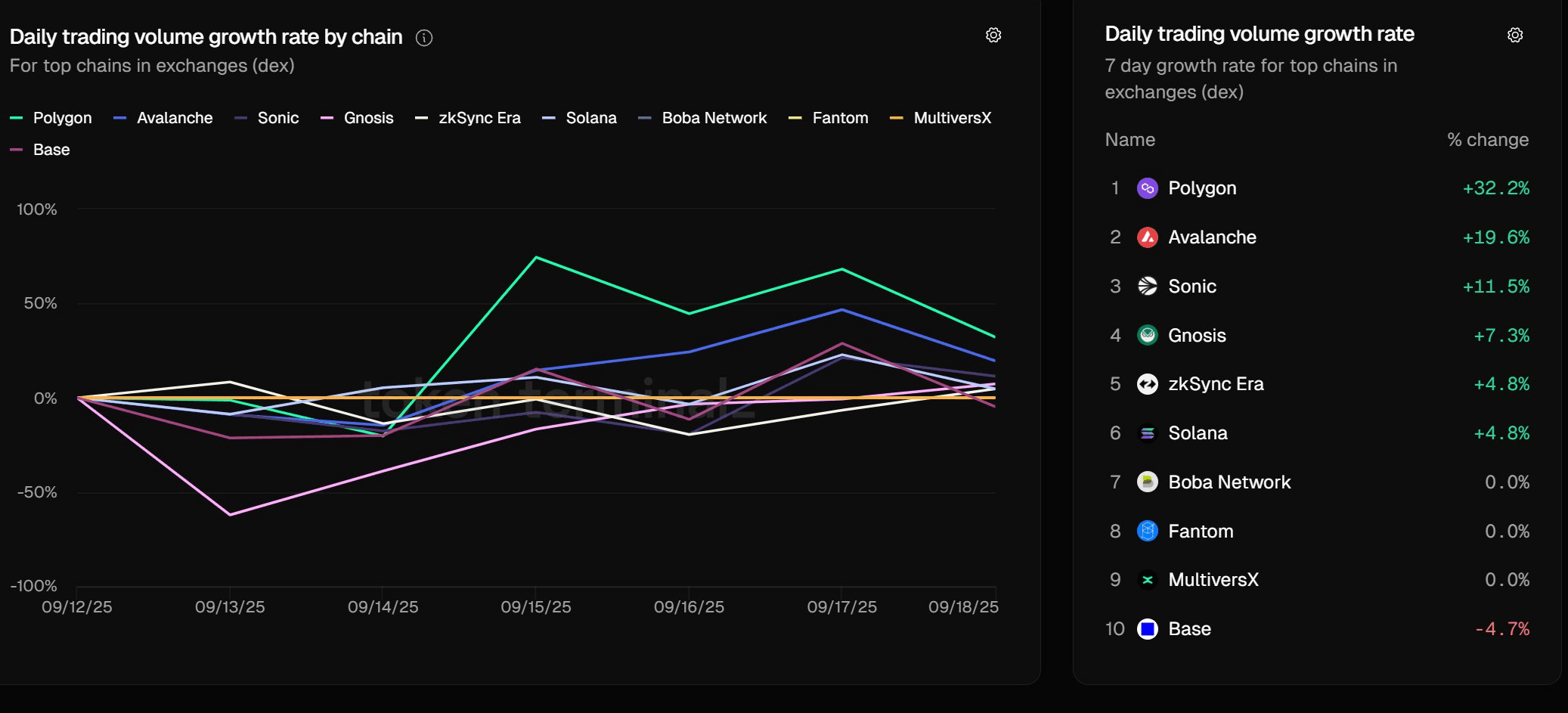Click Polygon's +32.2% value

coord(1495,188)
